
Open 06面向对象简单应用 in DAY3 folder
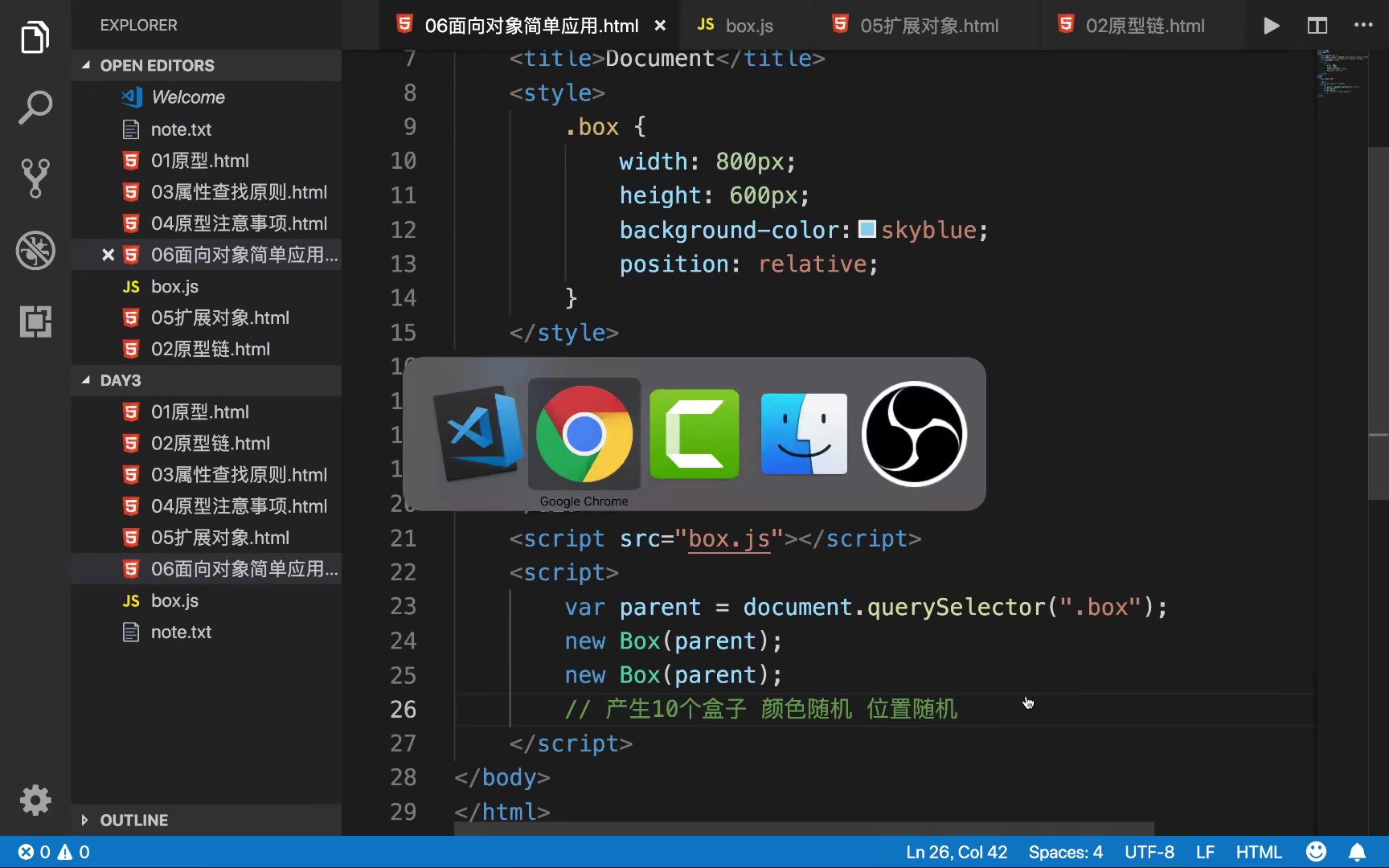click(206, 569)
